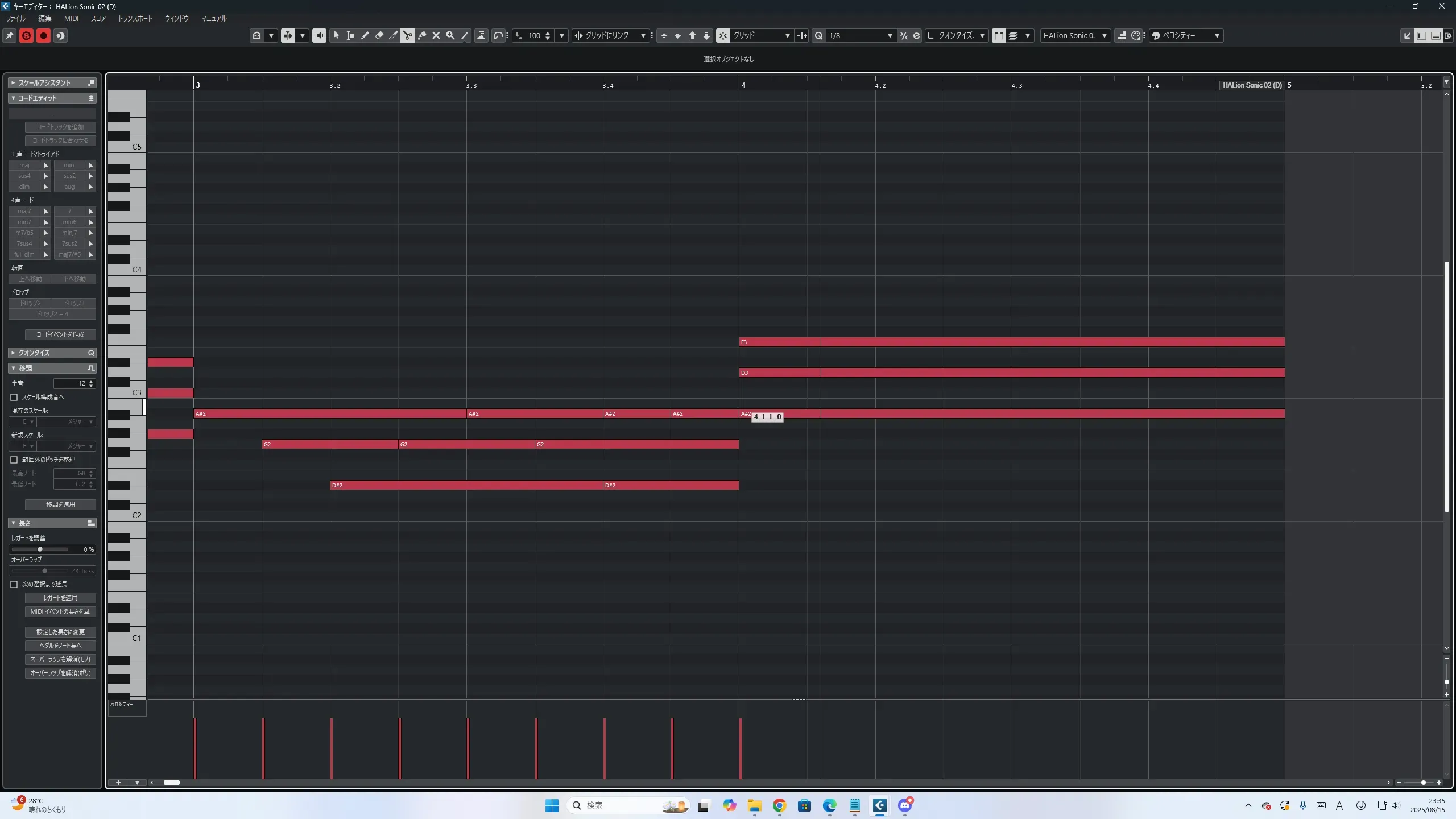Tick 次の選択まで延長 checkbox

14,584
